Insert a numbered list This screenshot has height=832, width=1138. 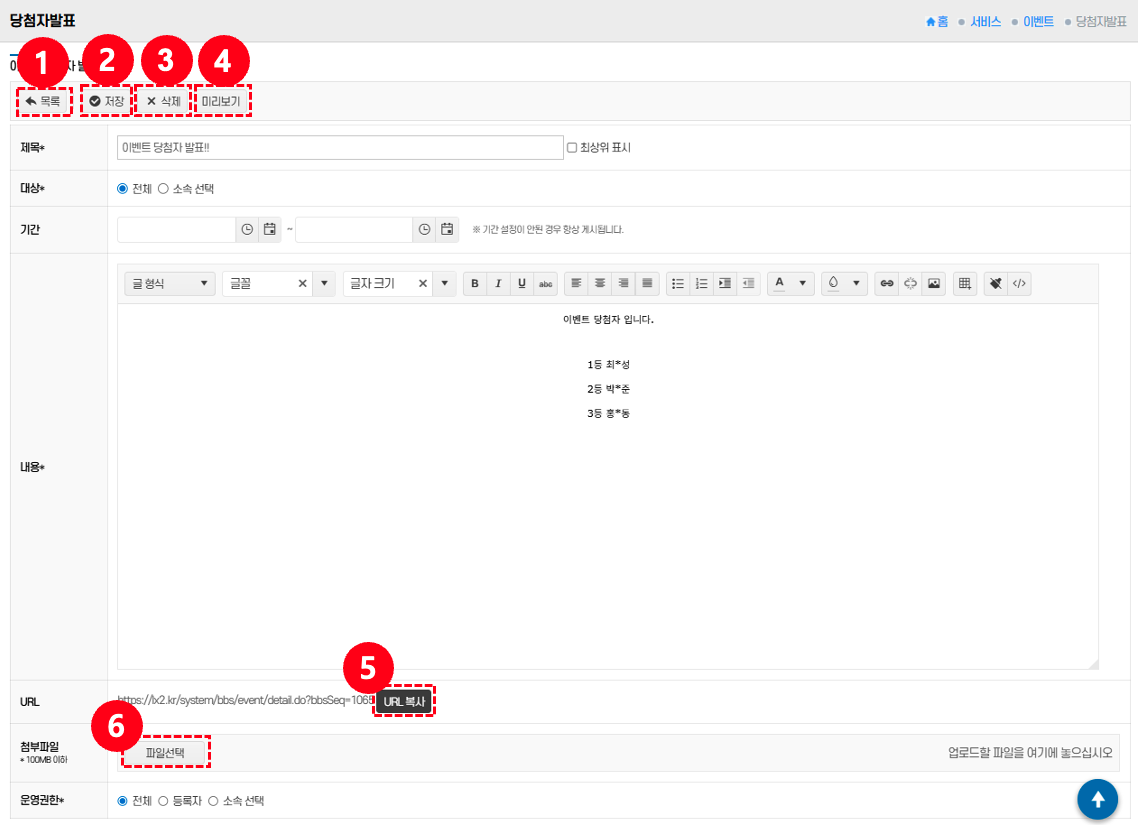(702, 284)
